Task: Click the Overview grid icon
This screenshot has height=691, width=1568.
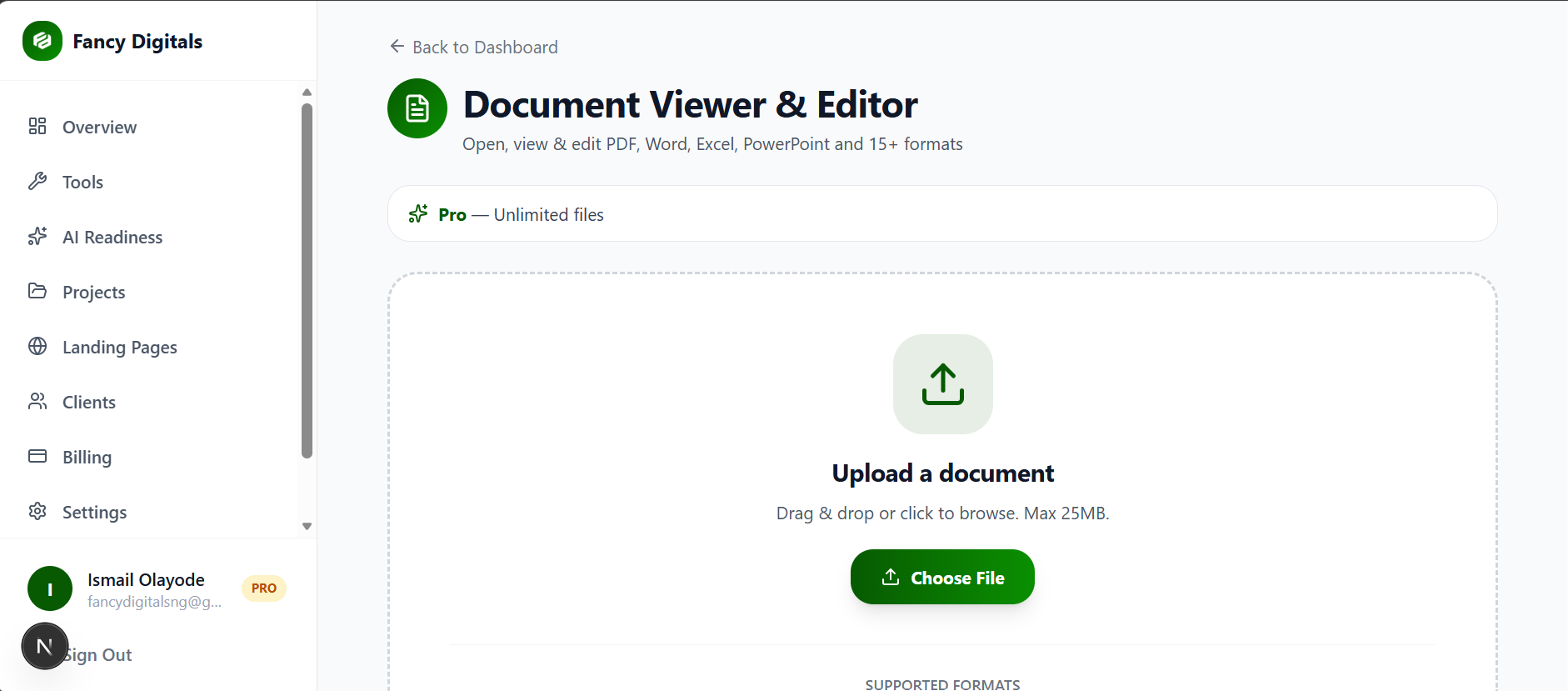Action: click(37, 126)
